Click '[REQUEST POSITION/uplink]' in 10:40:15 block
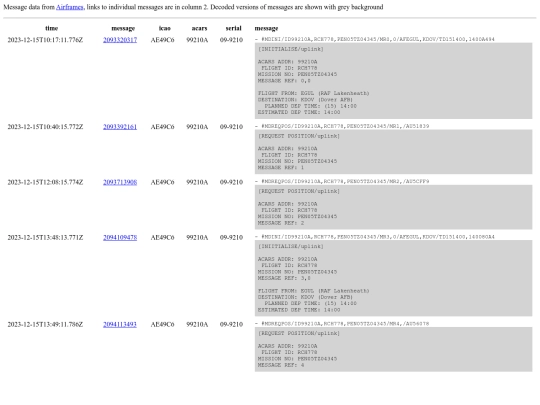 coord(299,136)
